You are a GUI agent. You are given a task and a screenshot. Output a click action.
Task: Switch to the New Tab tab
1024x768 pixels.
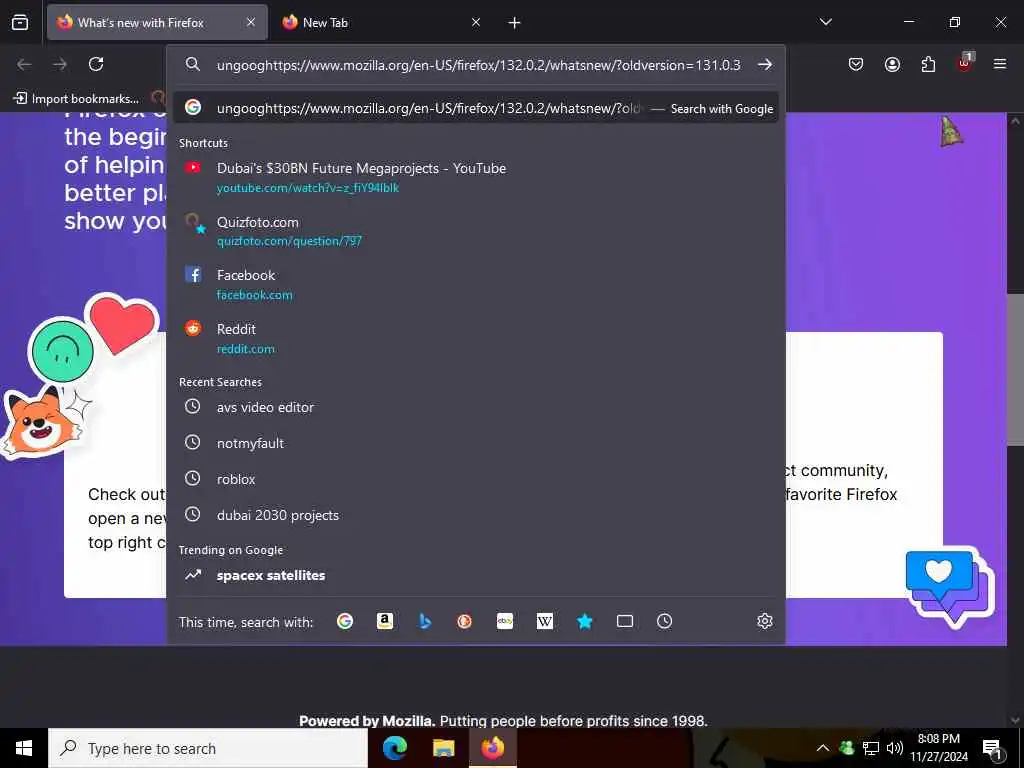[x=381, y=23]
